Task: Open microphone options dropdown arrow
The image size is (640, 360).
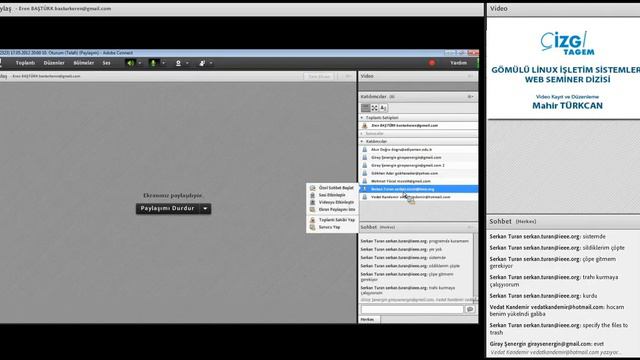Action: tap(163, 63)
